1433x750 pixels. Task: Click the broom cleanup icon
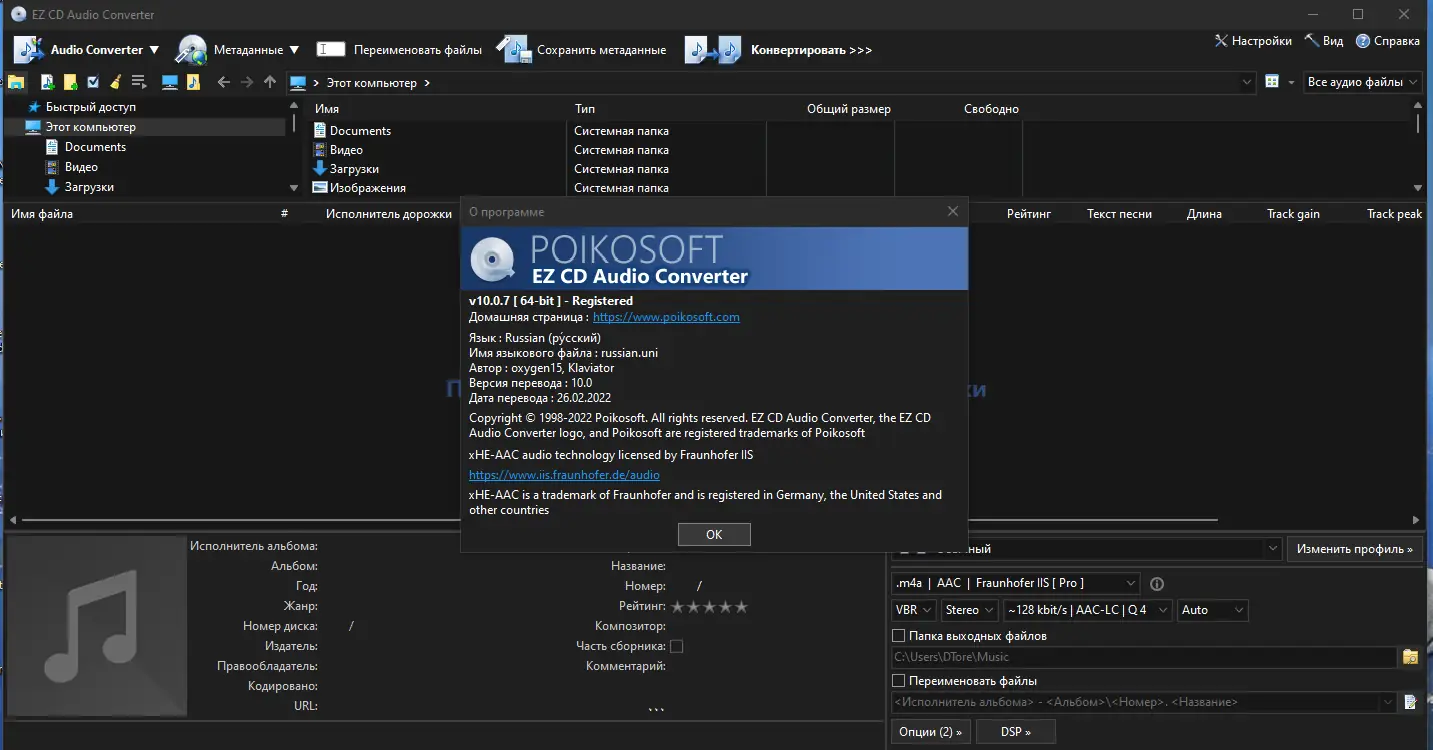[115, 82]
